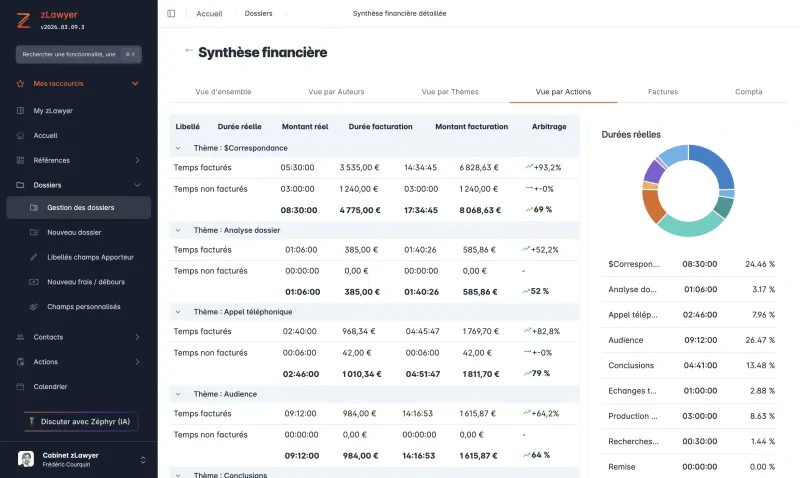This screenshot has width=800, height=478.
Task: Click the Nouveau frais / débours icon
Action: pyautogui.click(x=34, y=282)
